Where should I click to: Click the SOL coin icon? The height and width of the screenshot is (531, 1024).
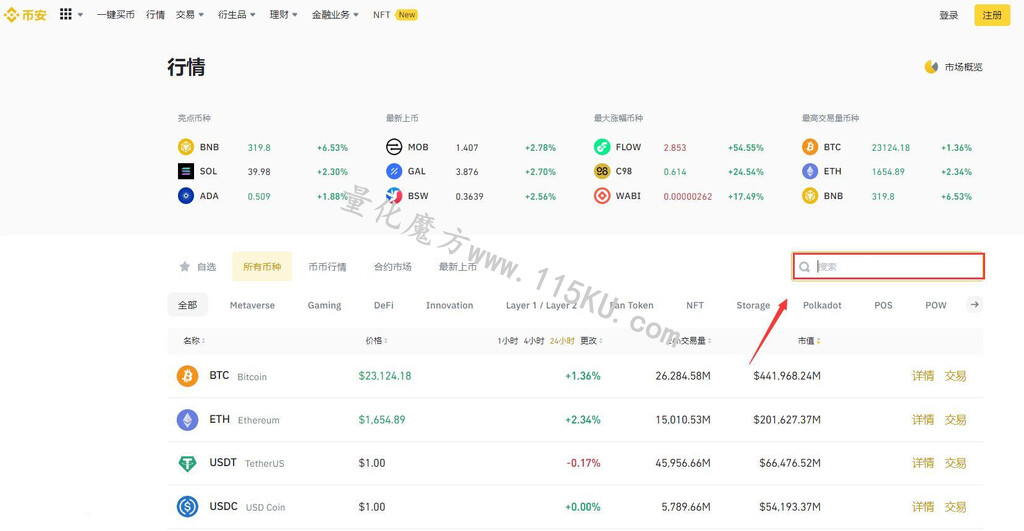click(x=186, y=171)
